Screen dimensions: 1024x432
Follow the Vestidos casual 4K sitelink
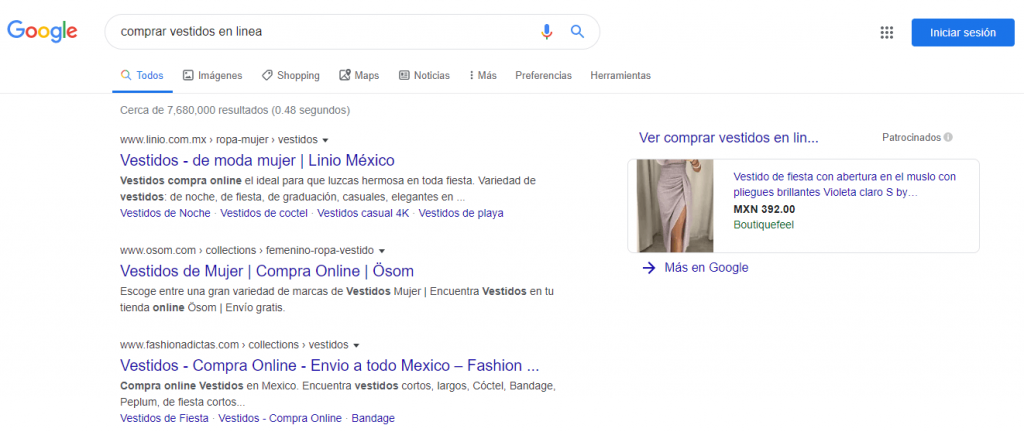pyautogui.click(x=363, y=213)
